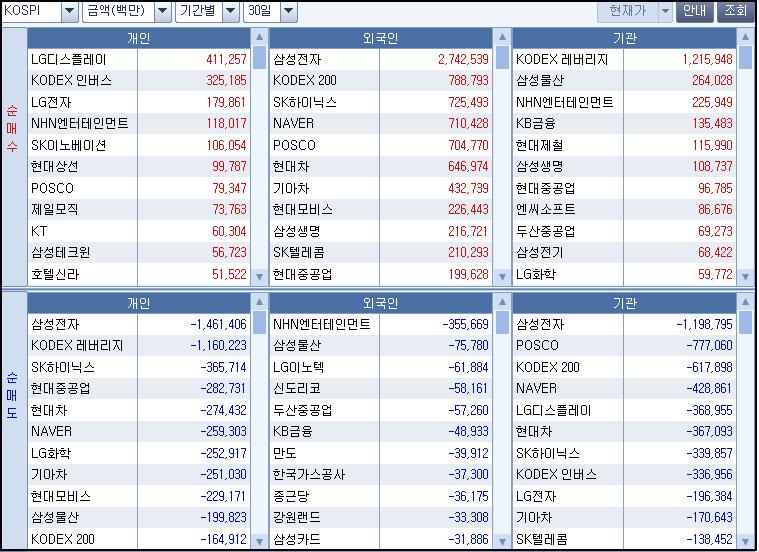
Task: Select 신도리코 in 순매도 외국인 list
Action: 297,388
